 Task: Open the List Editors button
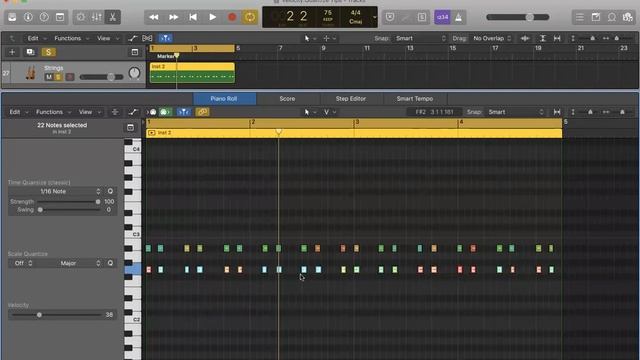(580, 17)
